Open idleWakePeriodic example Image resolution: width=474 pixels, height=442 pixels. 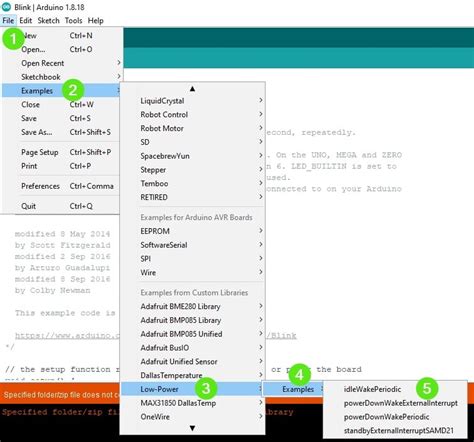tap(395, 389)
